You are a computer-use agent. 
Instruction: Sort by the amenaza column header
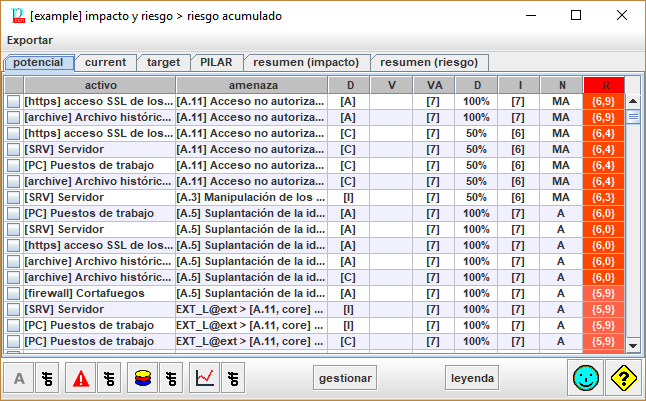(252, 85)
